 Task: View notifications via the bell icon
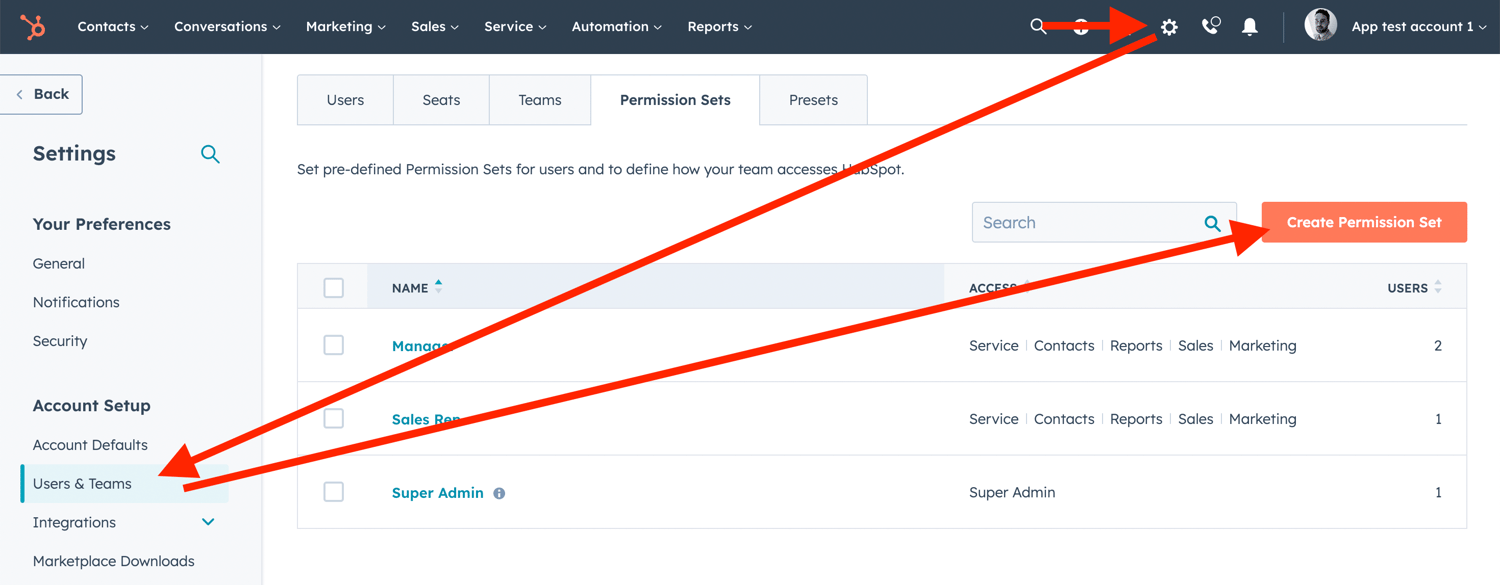[1249, 27]
